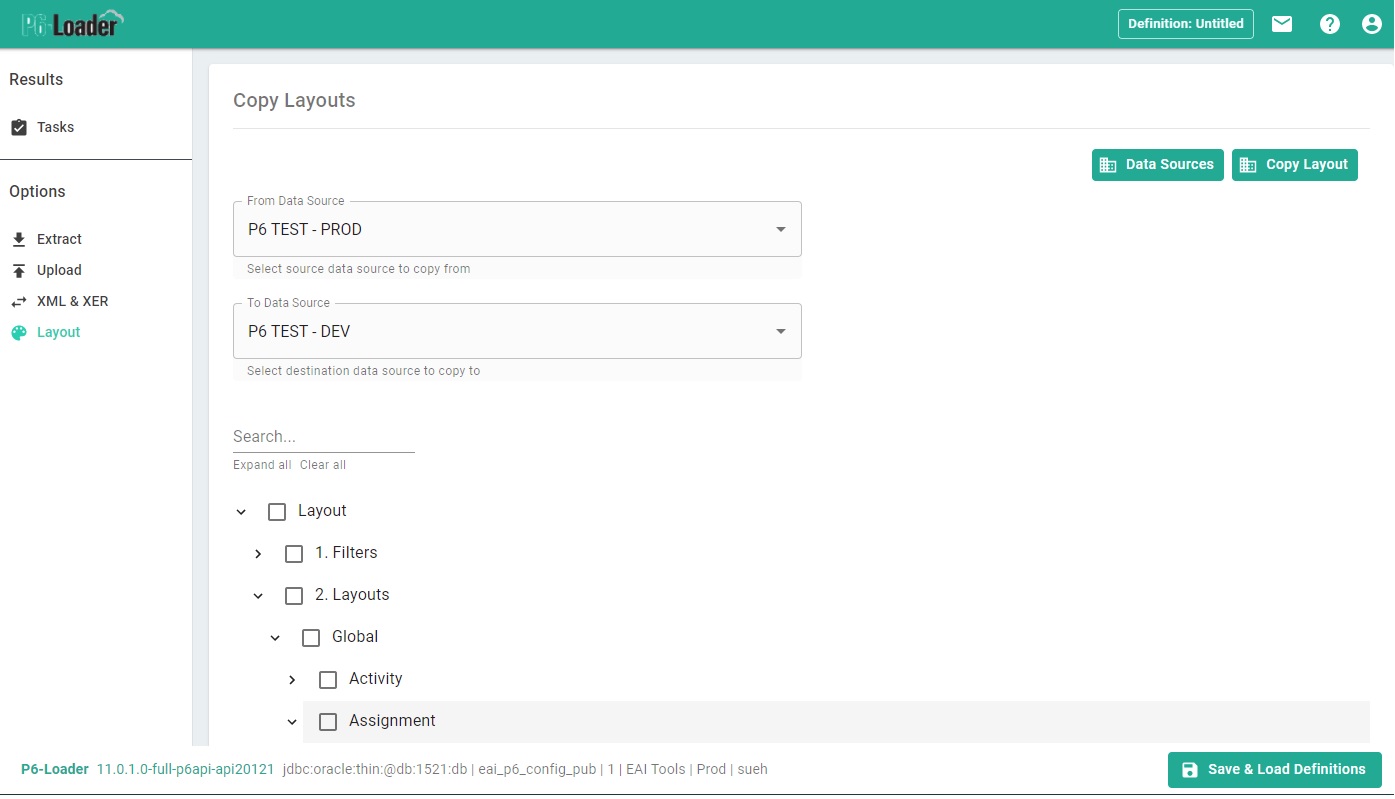Image resolution: width=1395 pixels, height=799 pixels.
Task: Click the Upload arrow icon
Action: (x=19, y=271)
